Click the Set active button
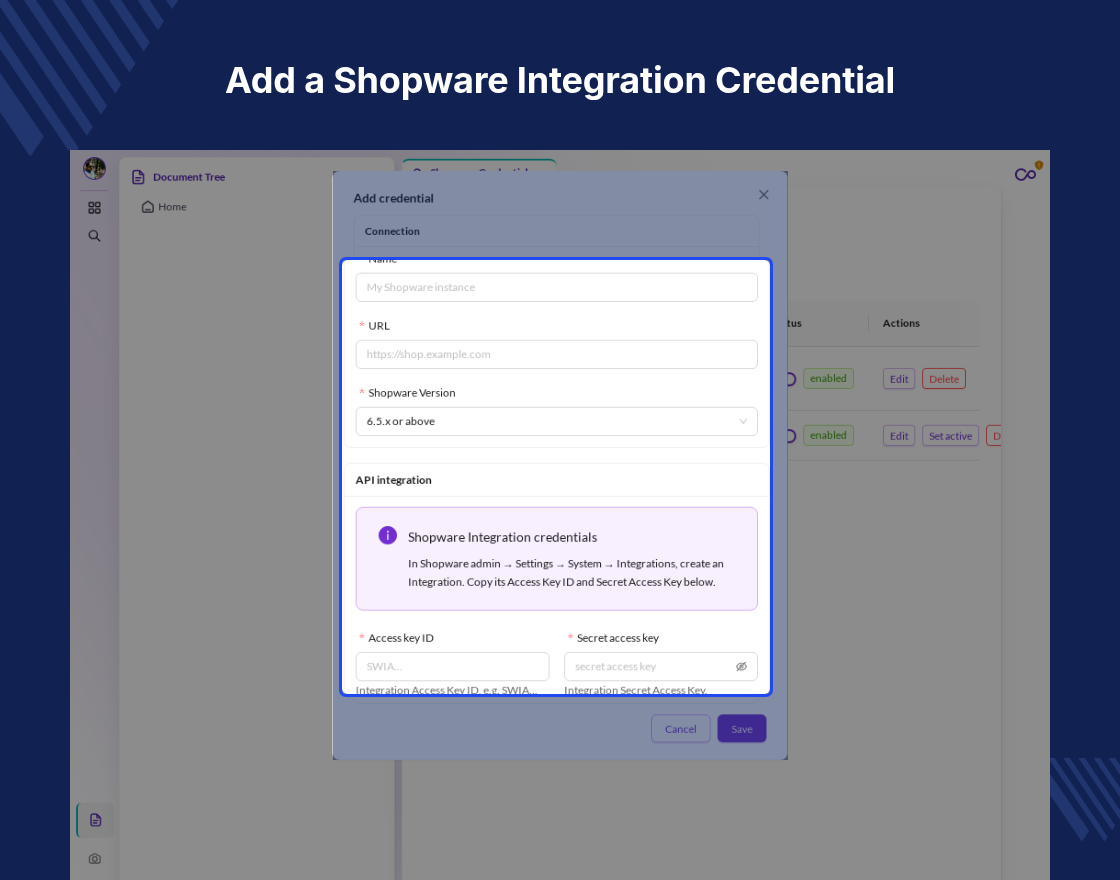 pos(950,436)
